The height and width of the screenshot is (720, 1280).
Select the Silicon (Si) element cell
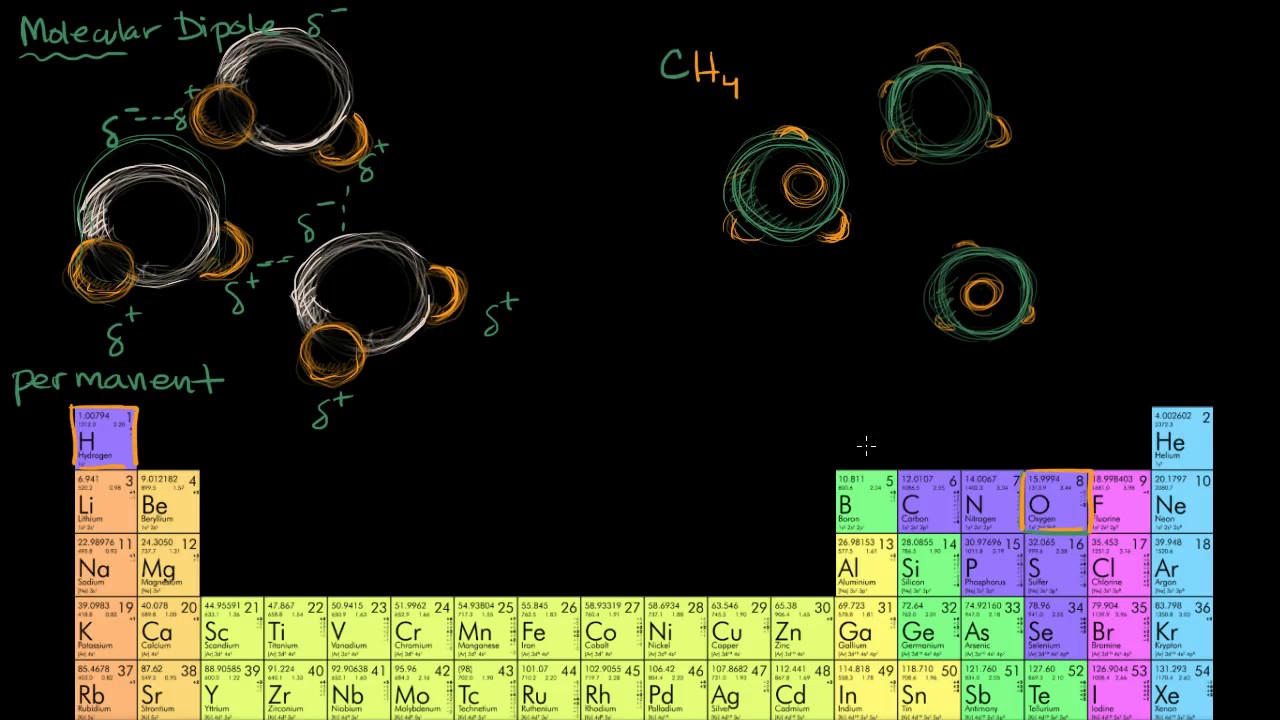929,564
